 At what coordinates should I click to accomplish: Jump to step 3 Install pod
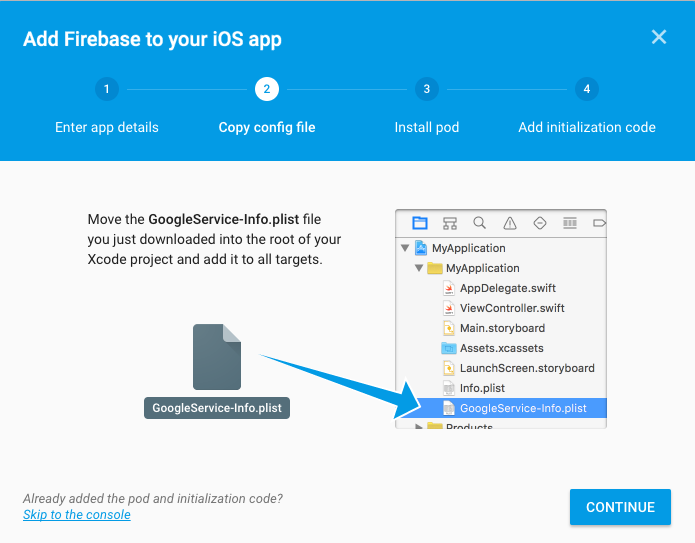tap(427, 90)
